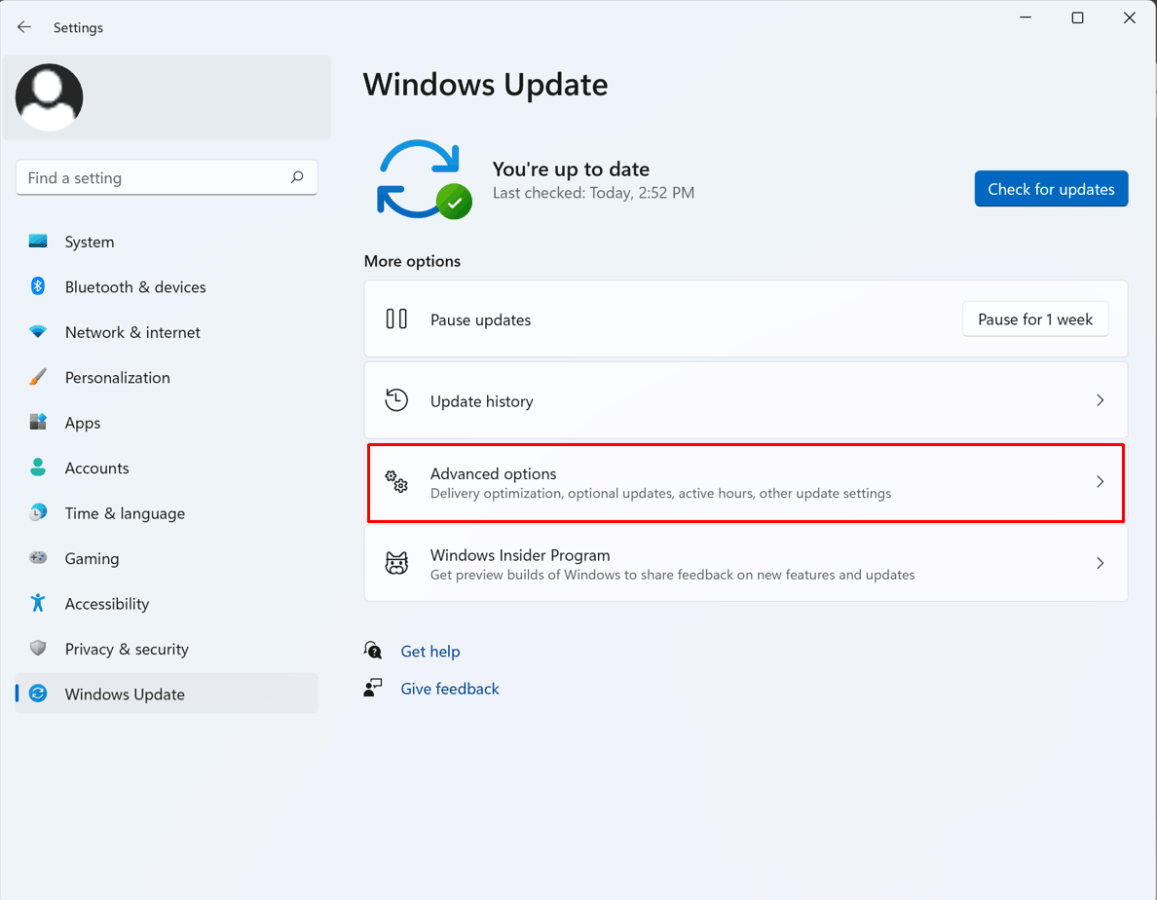Expand Update history
Viewport: 1157px width, 900px height.
tap(746, 400)
